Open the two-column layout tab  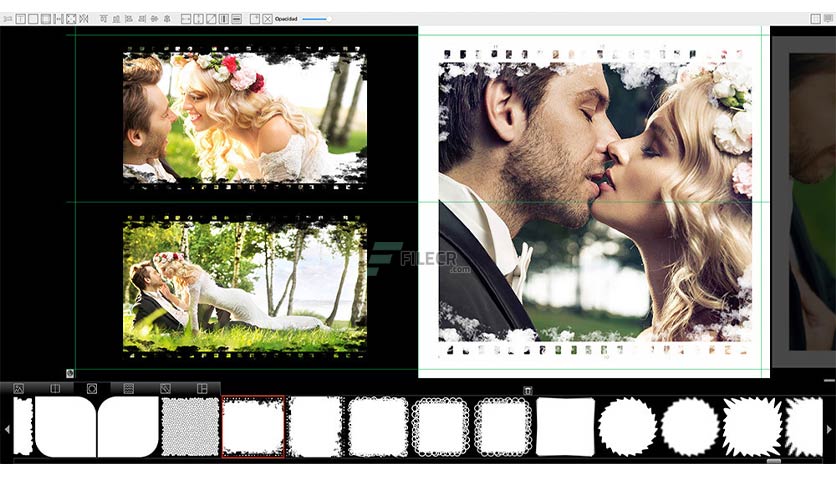(x=55, y=389)
